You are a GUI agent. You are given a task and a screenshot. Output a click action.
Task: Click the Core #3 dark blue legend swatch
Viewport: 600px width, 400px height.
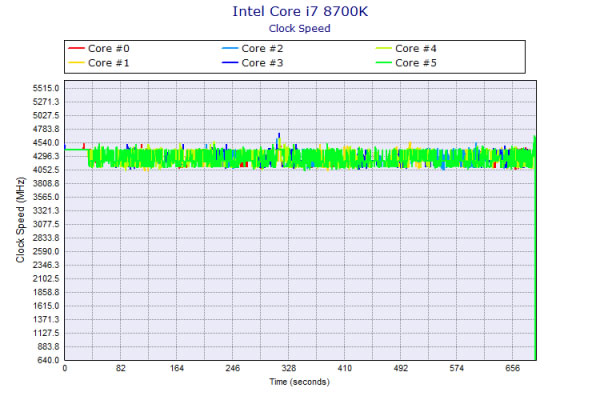tap(230, 62)
